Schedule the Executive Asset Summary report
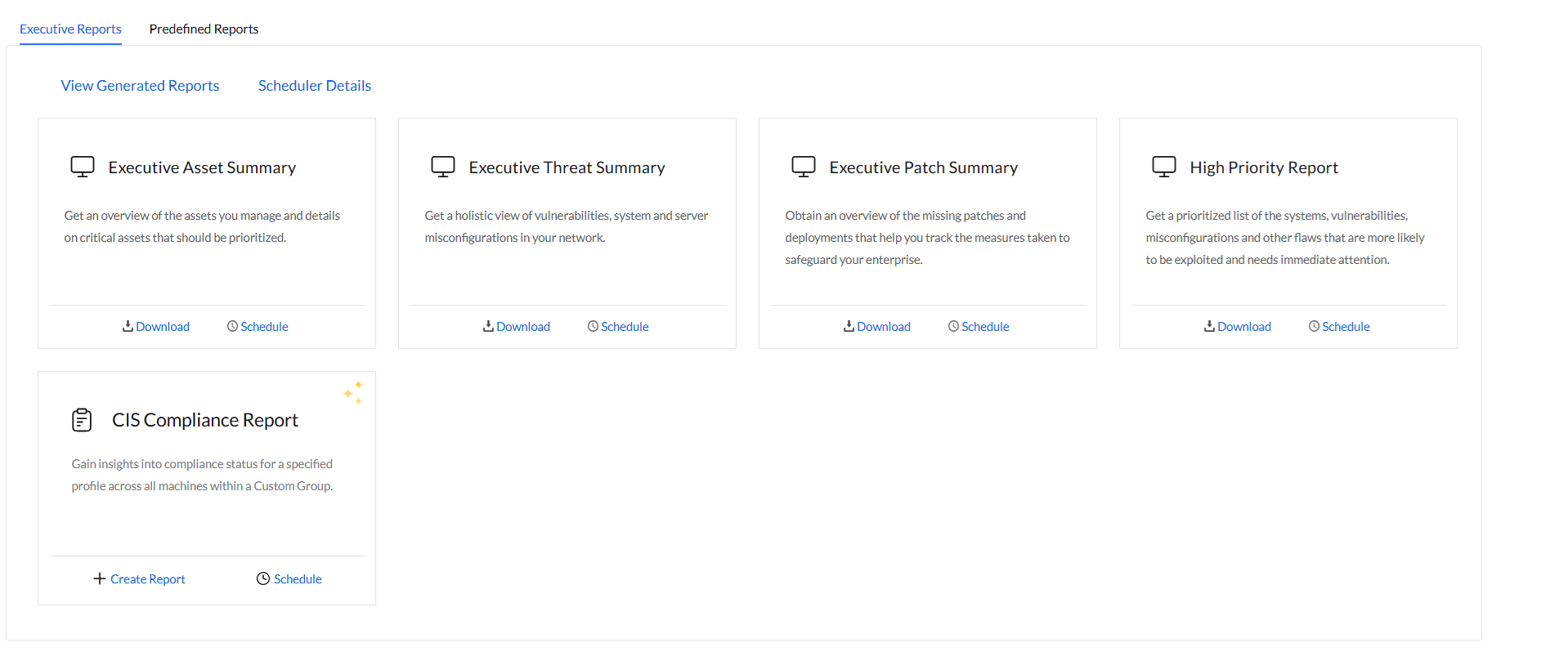Image resolution: width=1568 pixels, height=670 pixels. point(258,327)
